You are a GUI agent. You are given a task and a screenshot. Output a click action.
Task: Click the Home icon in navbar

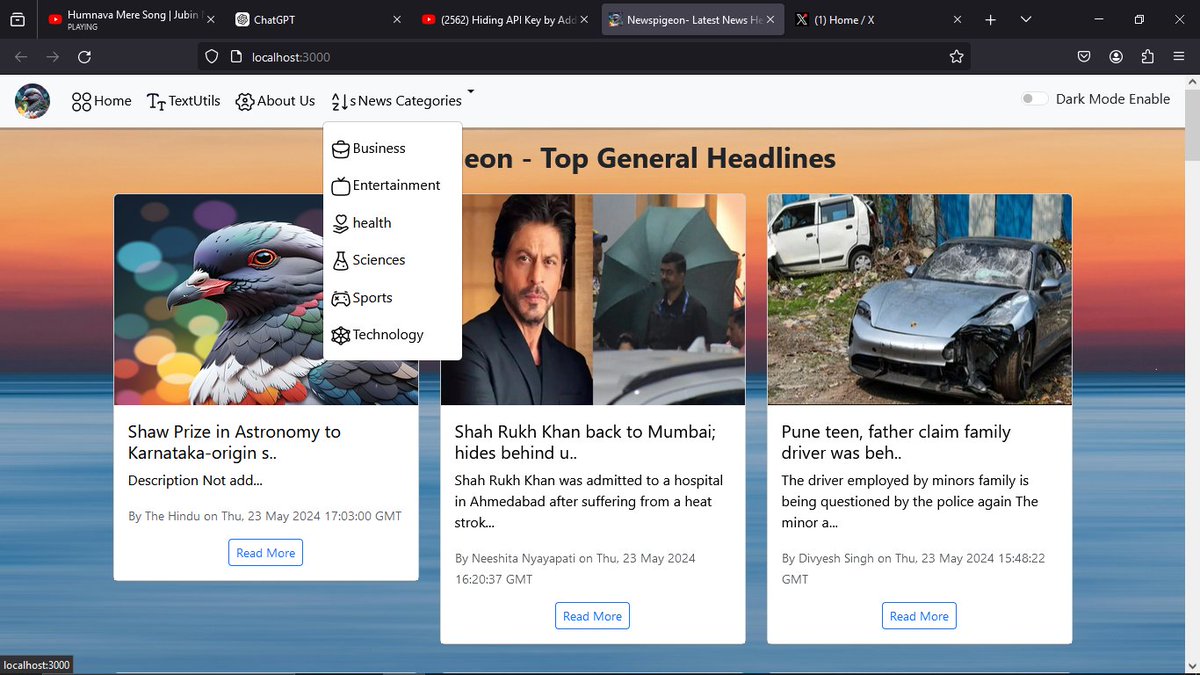pyautogui.click(x=81, y=101)
